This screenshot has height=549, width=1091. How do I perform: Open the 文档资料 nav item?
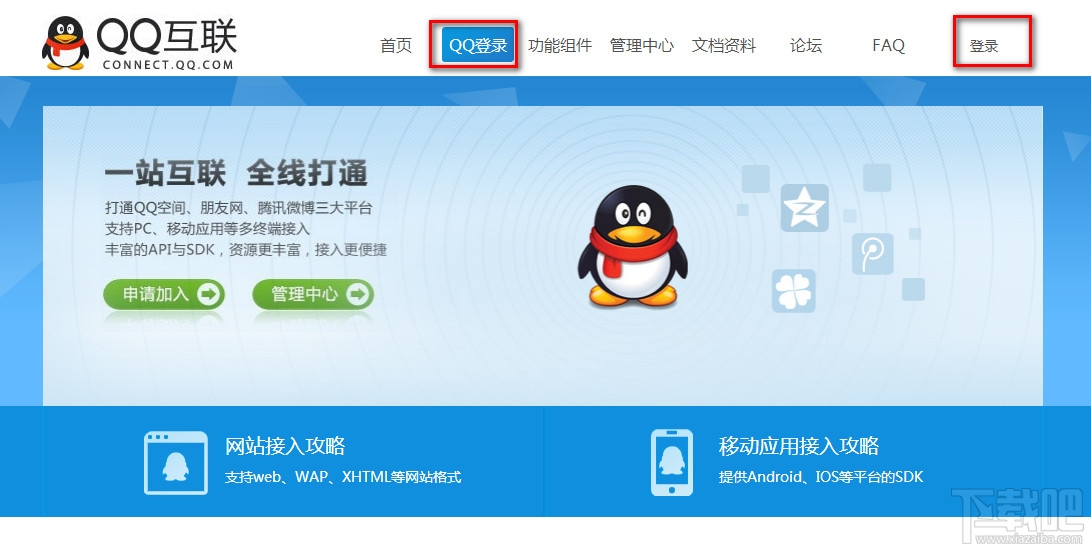724,46
